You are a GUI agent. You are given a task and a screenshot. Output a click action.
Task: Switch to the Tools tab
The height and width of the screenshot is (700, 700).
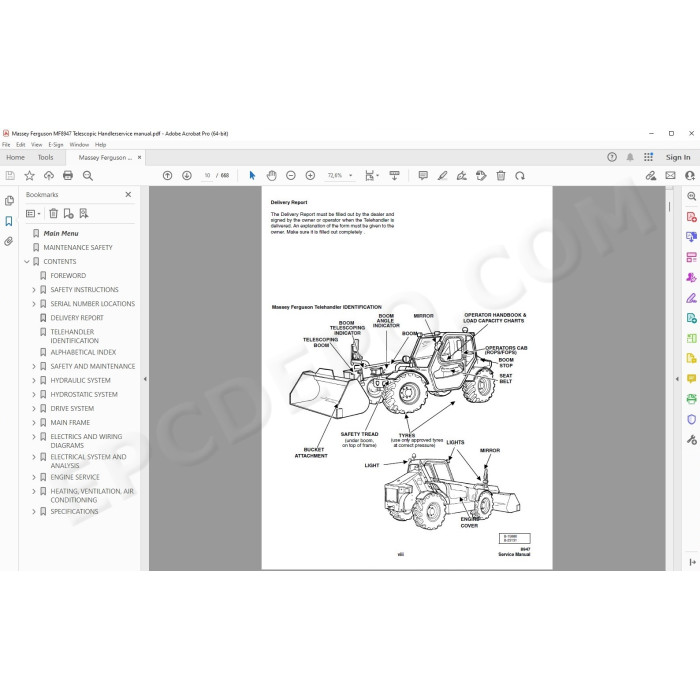(x=46, y=158)
